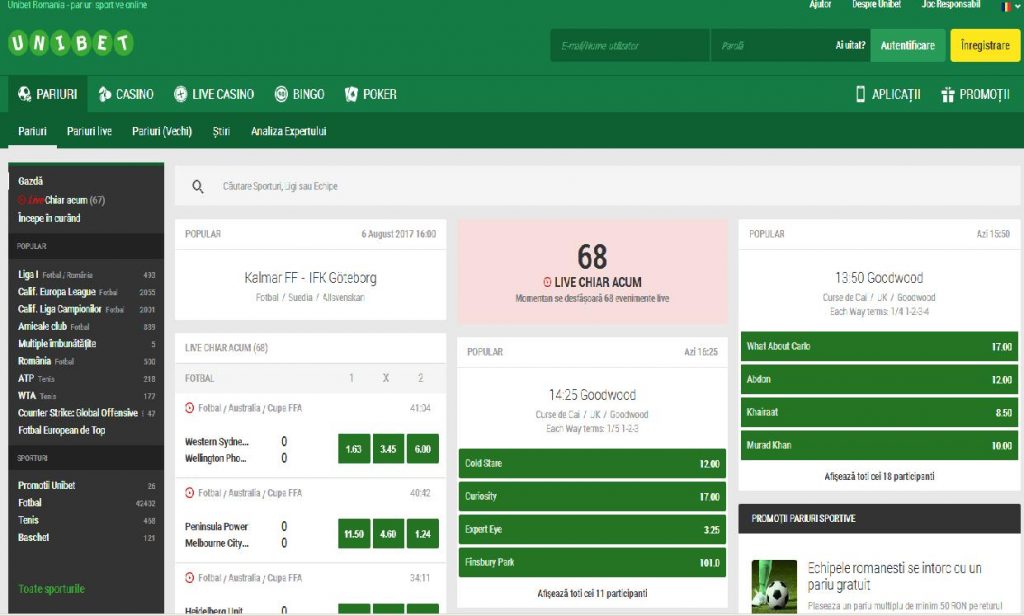Click the Poker cards icon
The width and height of the screenshot is (1024, 616).
click(351, 94)
